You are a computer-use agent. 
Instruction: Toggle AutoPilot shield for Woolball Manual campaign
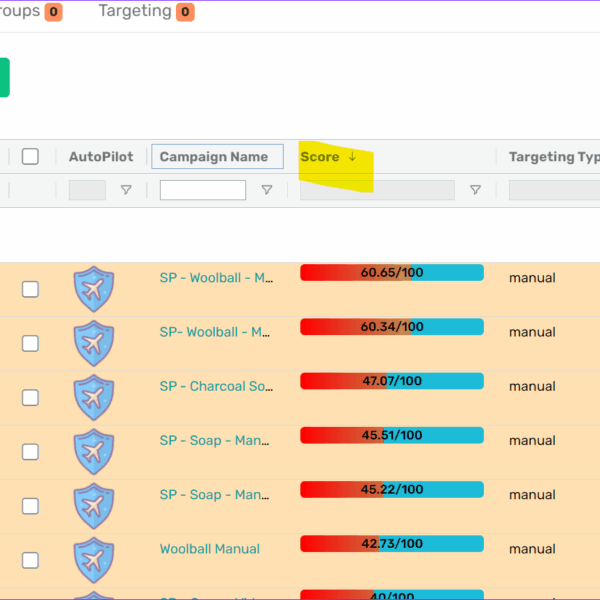pos(94,560)
